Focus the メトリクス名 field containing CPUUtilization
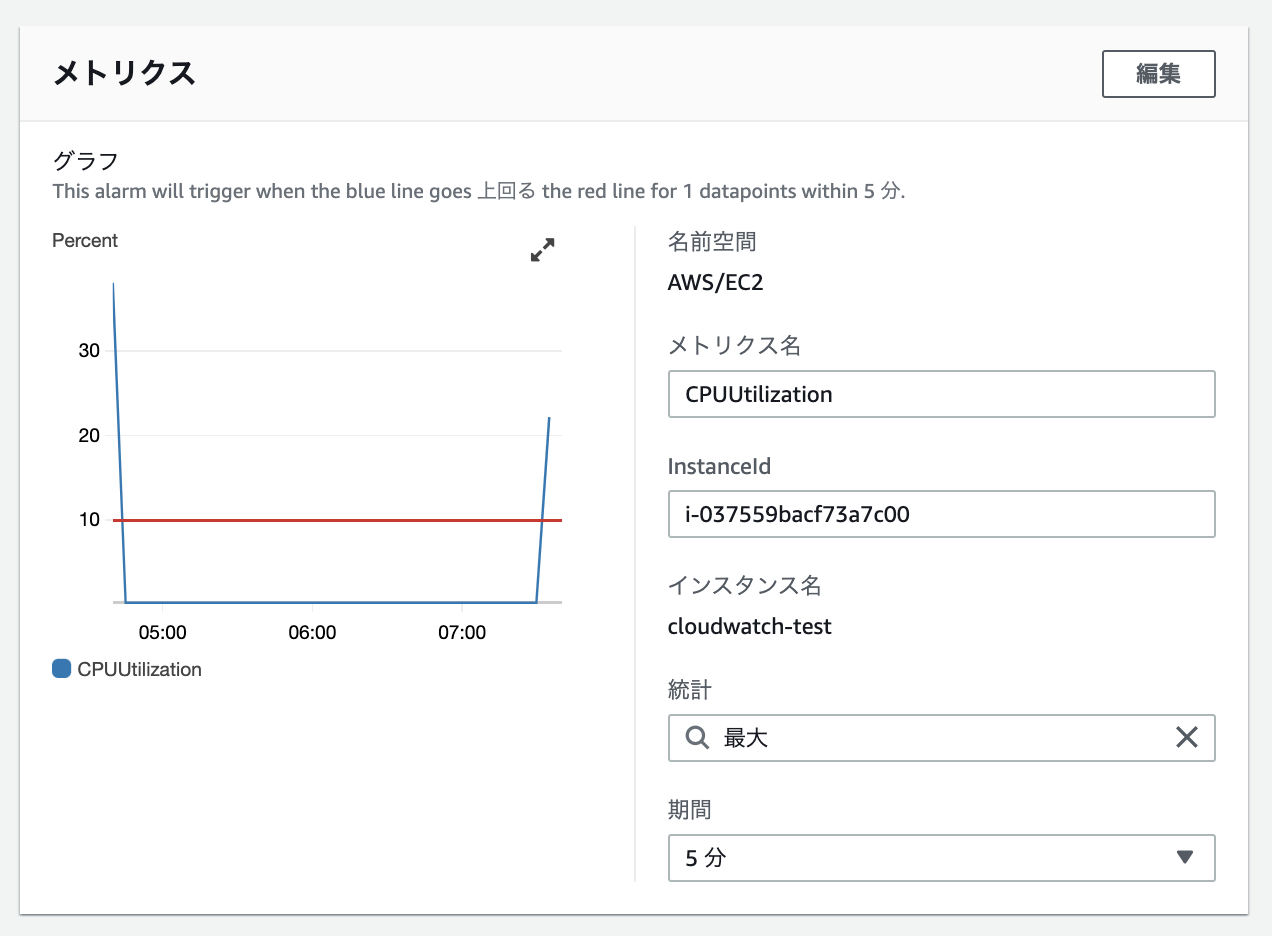 pos(941,394)
